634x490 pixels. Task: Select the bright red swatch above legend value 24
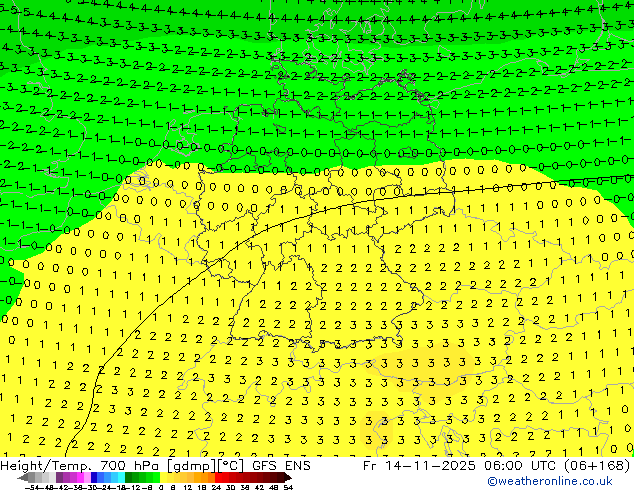(x=218, y=477)
